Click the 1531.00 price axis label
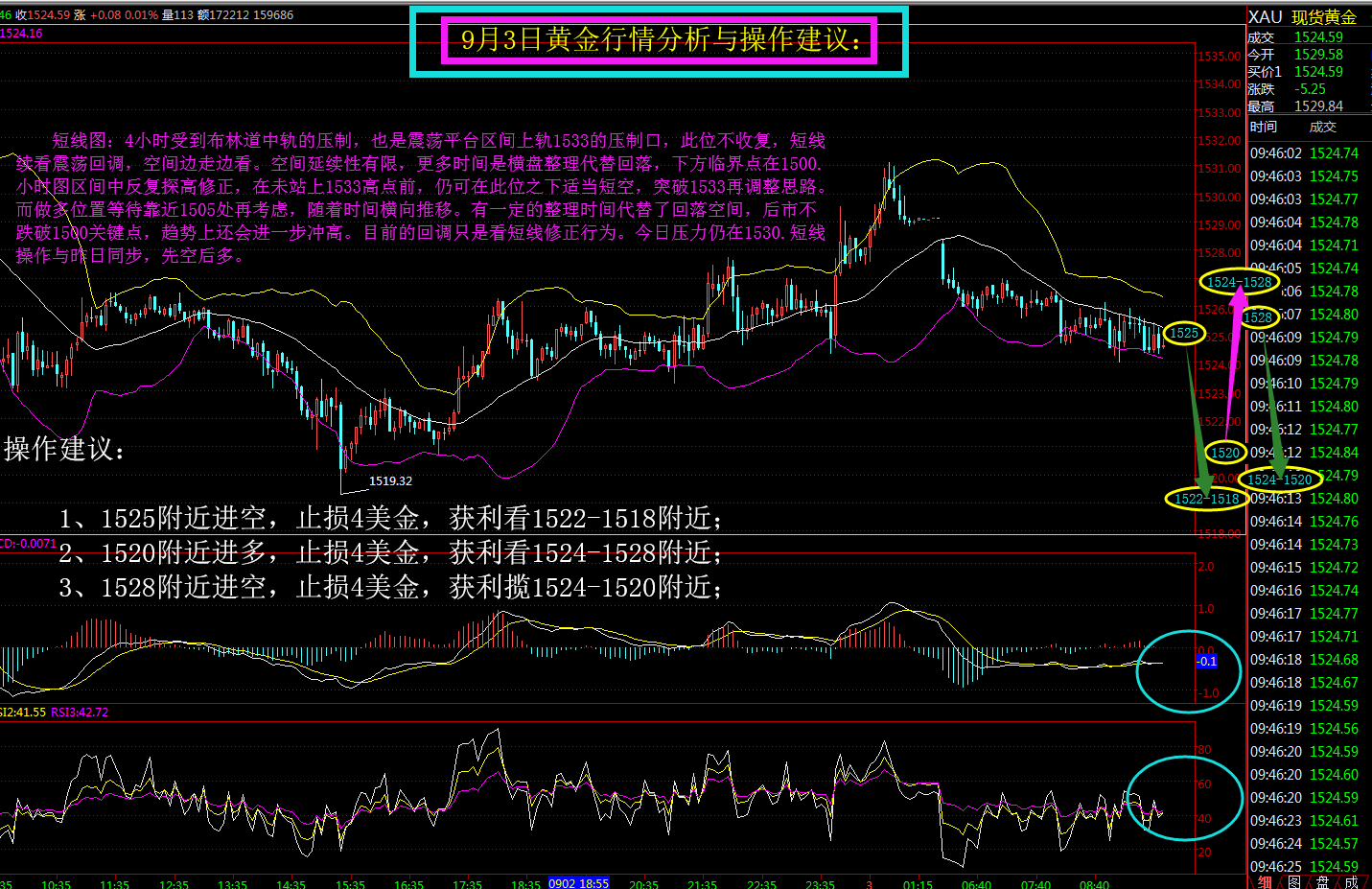This screenshot has width=1372, height=889. tap(1219, 169)
